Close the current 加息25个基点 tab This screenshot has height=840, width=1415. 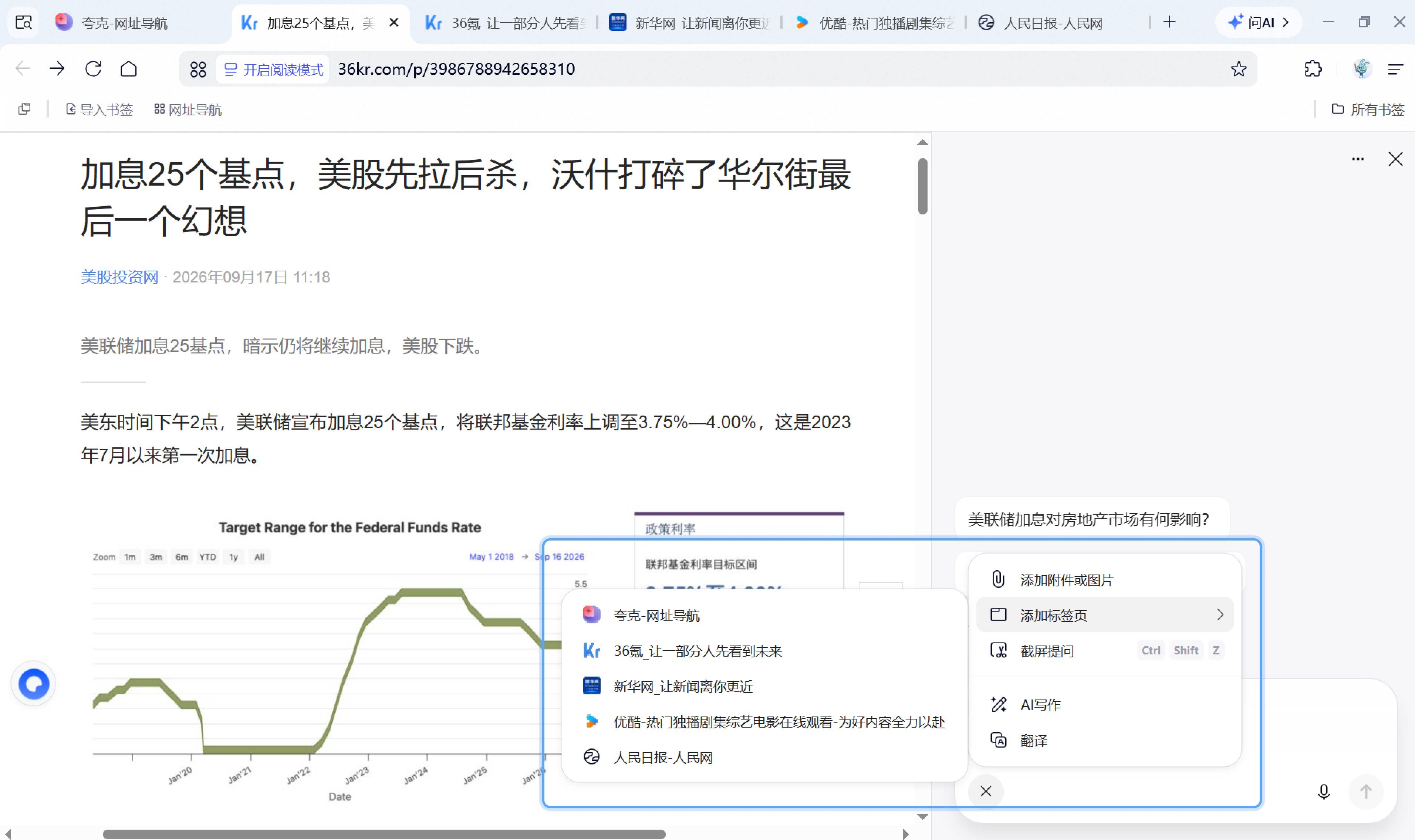pos(394,23)
